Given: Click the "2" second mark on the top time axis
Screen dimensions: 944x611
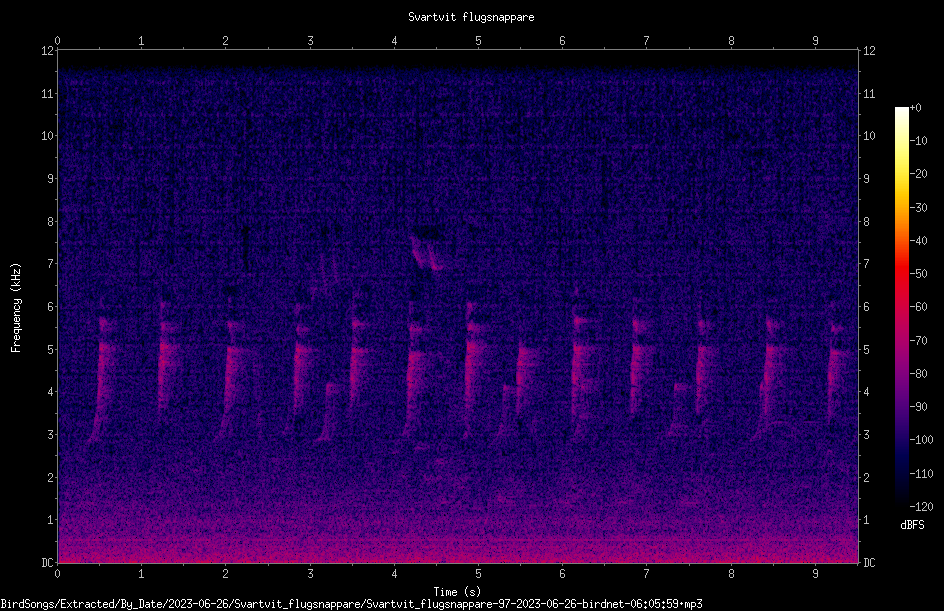Looking at the screenshot, I should [225, 40].
